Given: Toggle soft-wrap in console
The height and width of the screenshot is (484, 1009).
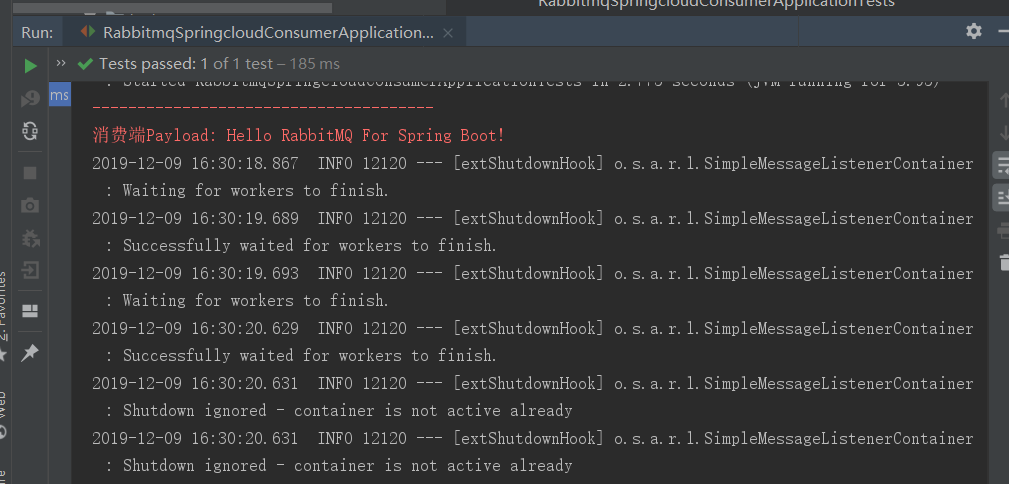Looking at the screenshot, I should tap(1003, 165).
